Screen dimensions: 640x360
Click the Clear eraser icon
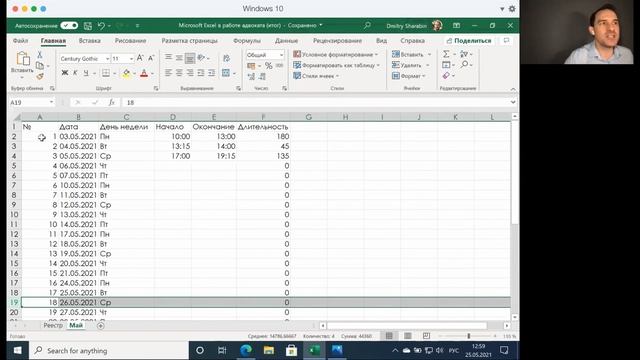click(446, 76)
